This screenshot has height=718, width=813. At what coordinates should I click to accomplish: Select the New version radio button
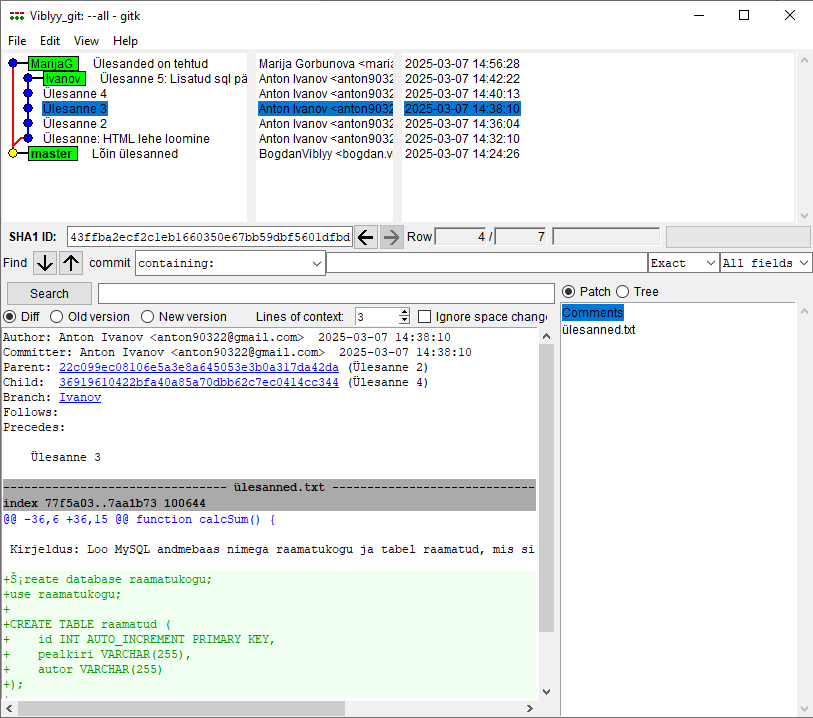pyautogui.click(x=147, y=317)
